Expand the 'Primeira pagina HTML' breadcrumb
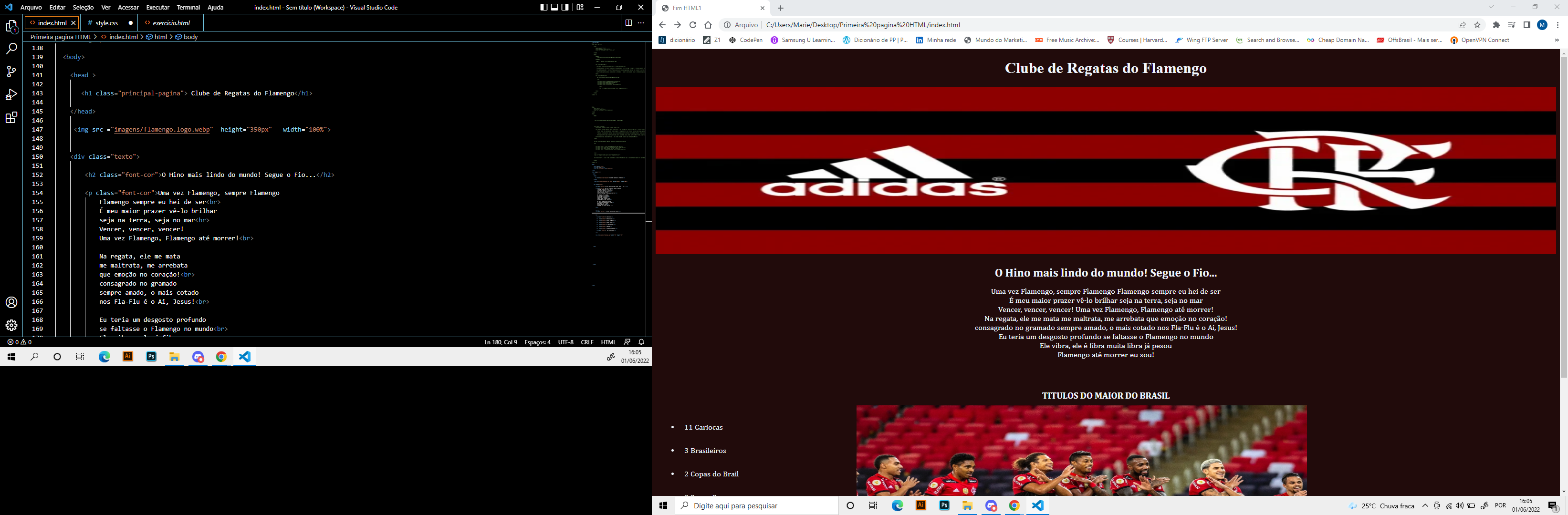The width and height of the screenshot is (1568, 515). click(61, 37)
